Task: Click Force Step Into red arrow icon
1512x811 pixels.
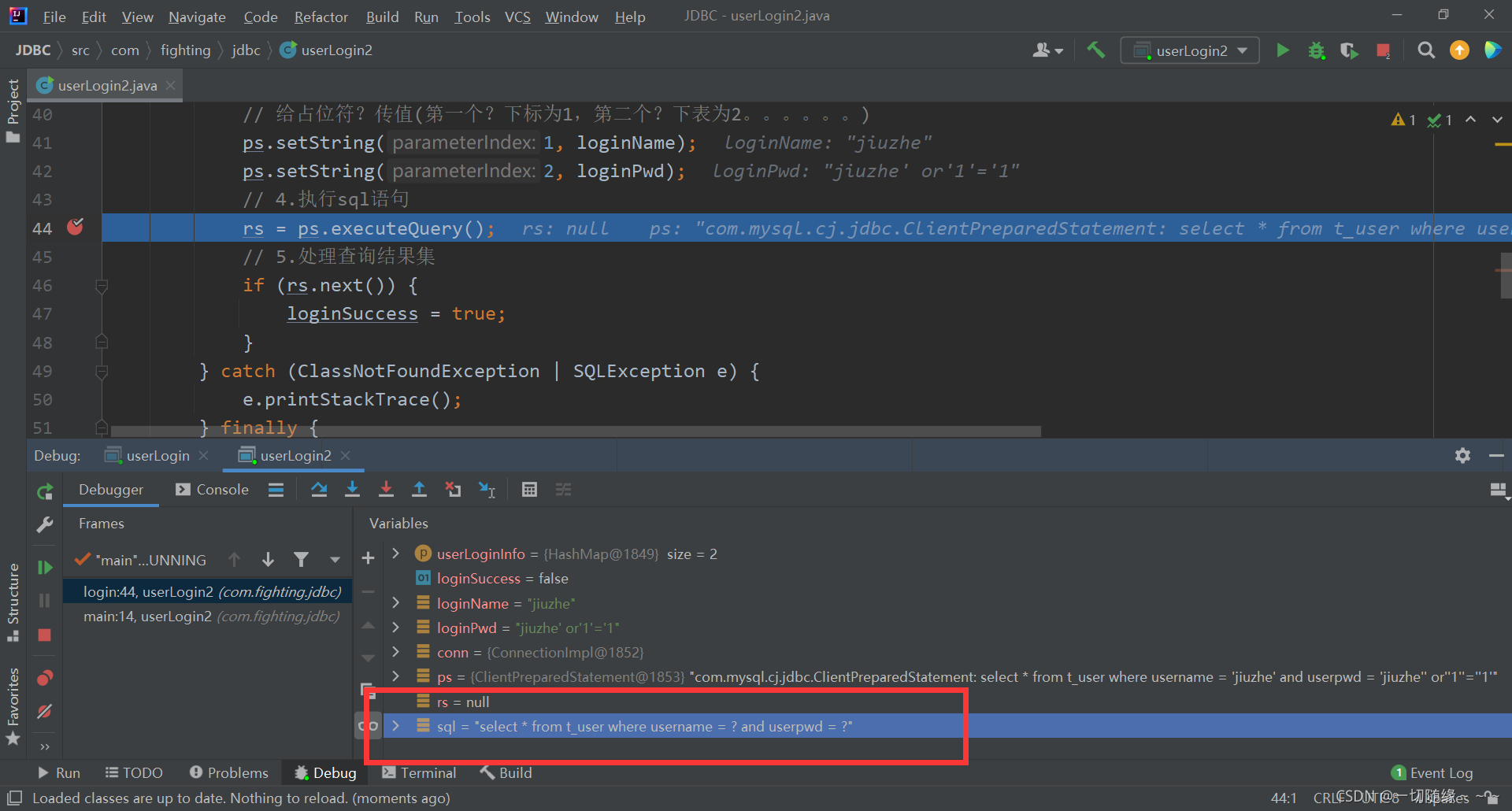Action: pyautogui.click(x=386, y=490)
